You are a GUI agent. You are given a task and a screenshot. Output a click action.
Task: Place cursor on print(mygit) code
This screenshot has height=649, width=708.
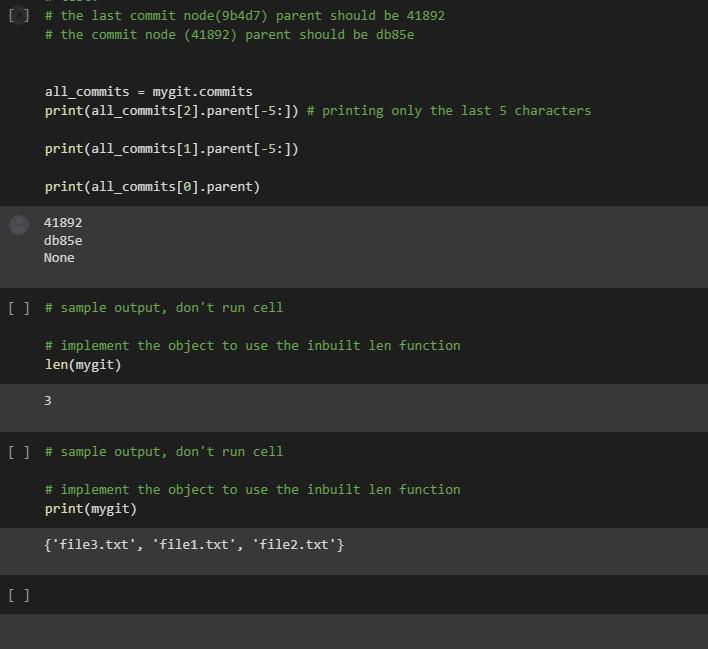coord(91,509)
